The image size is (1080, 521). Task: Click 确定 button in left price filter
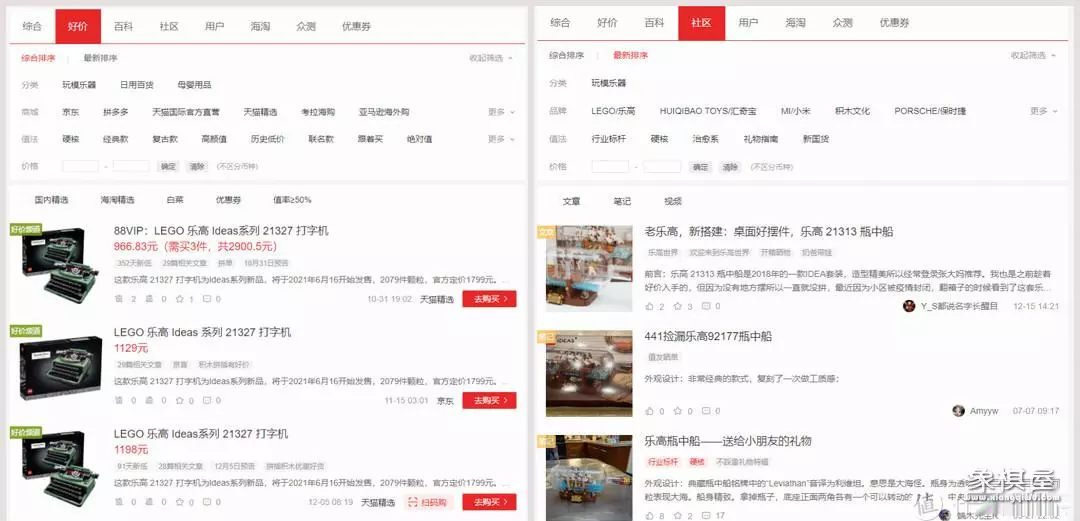[x=168, y=167]
